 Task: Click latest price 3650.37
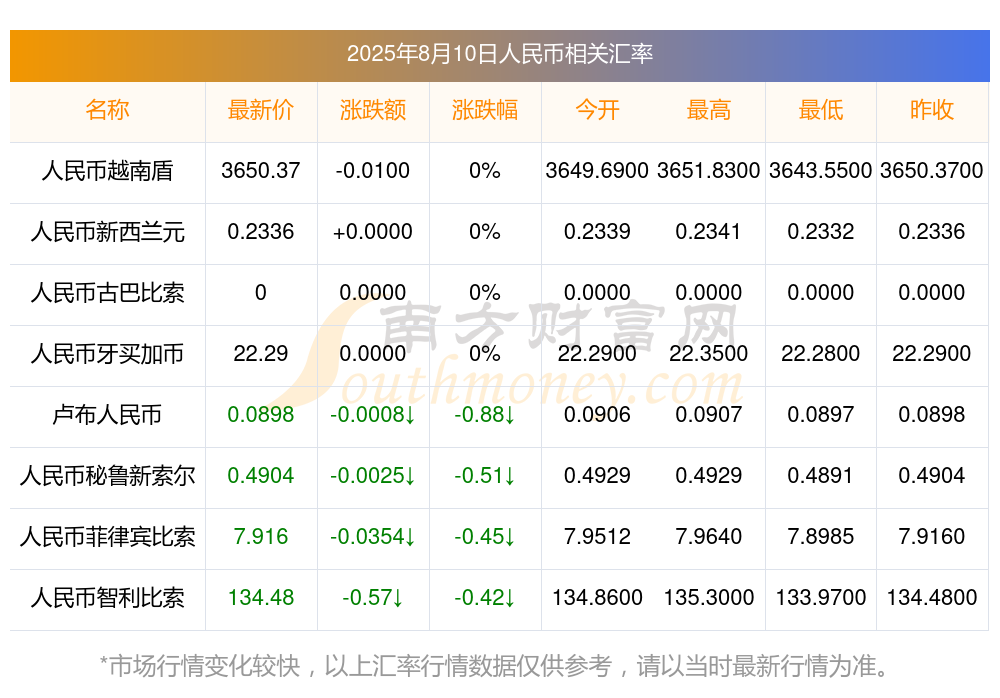click(260, 171)
